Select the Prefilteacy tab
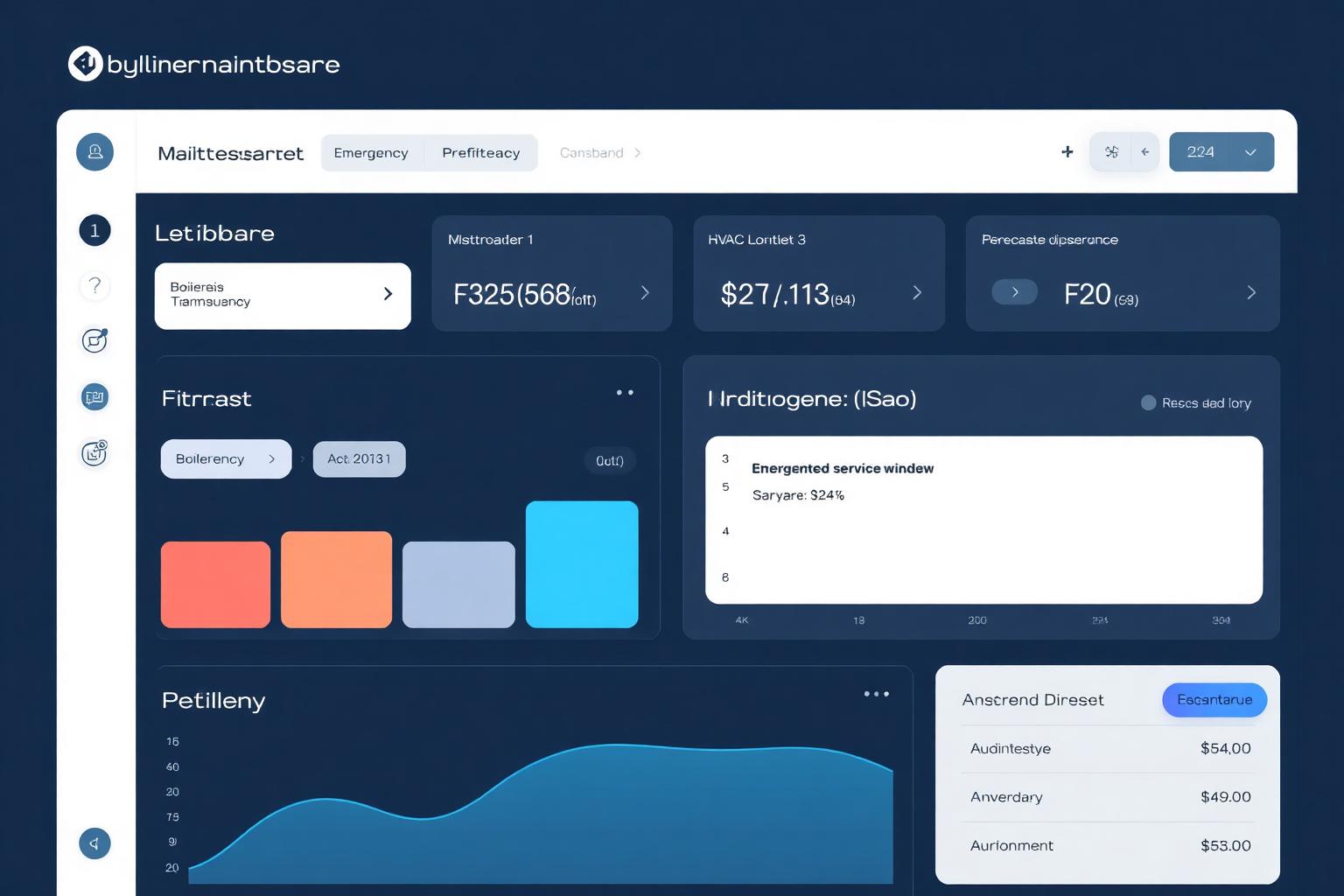 coord(481,153)
